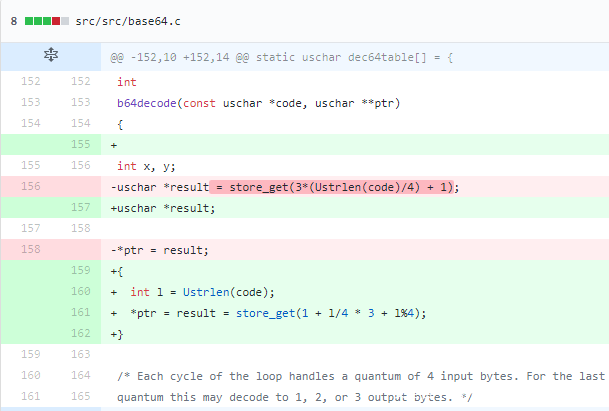Viewport: 609px width, 411px height.
Task: Click the highlighted removed store_get(3*(Ustrlen(code)/4) + 1) code
Action: [341, 187]
